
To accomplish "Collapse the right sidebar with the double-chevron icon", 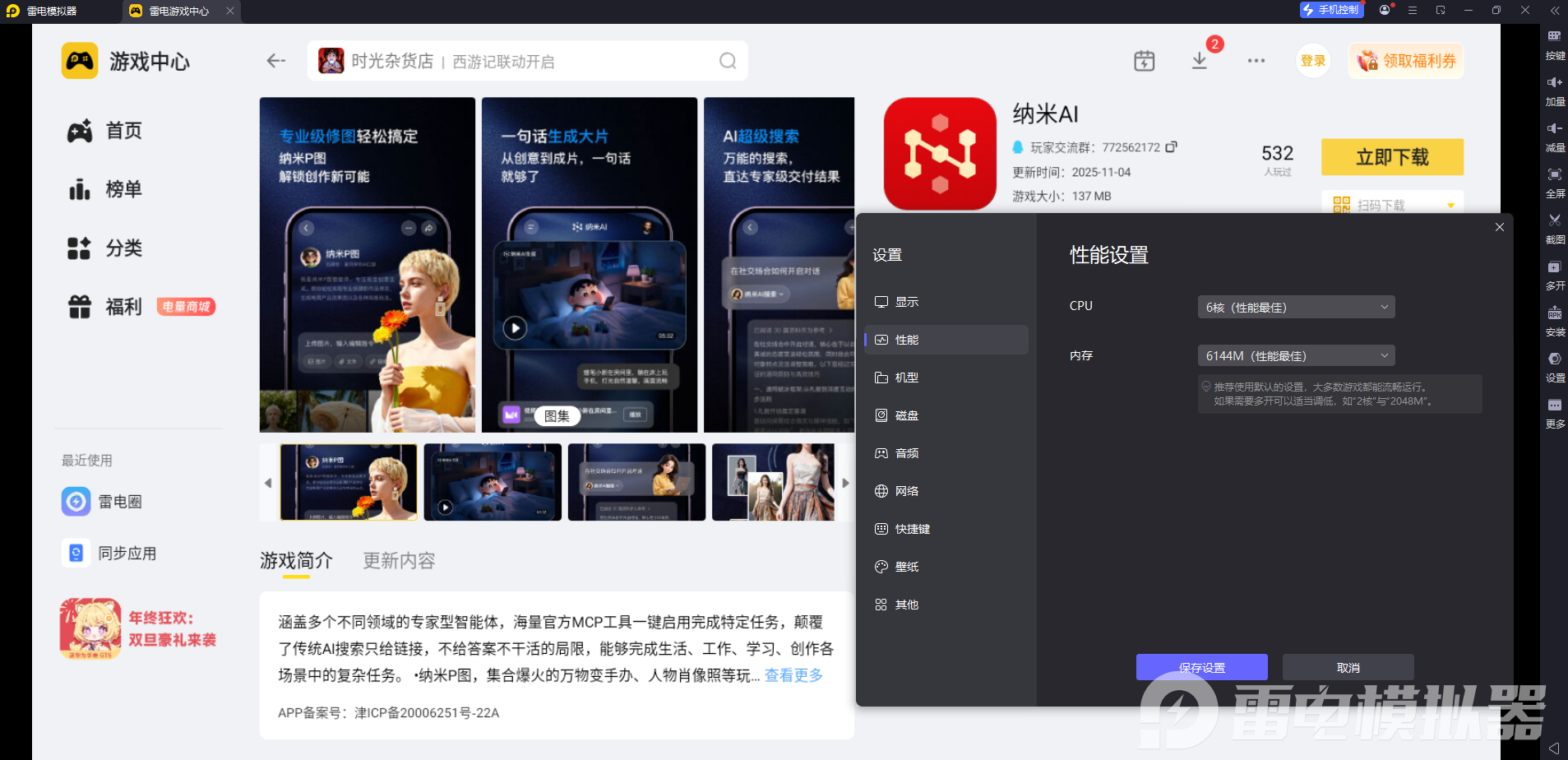I will (1554, 11).
